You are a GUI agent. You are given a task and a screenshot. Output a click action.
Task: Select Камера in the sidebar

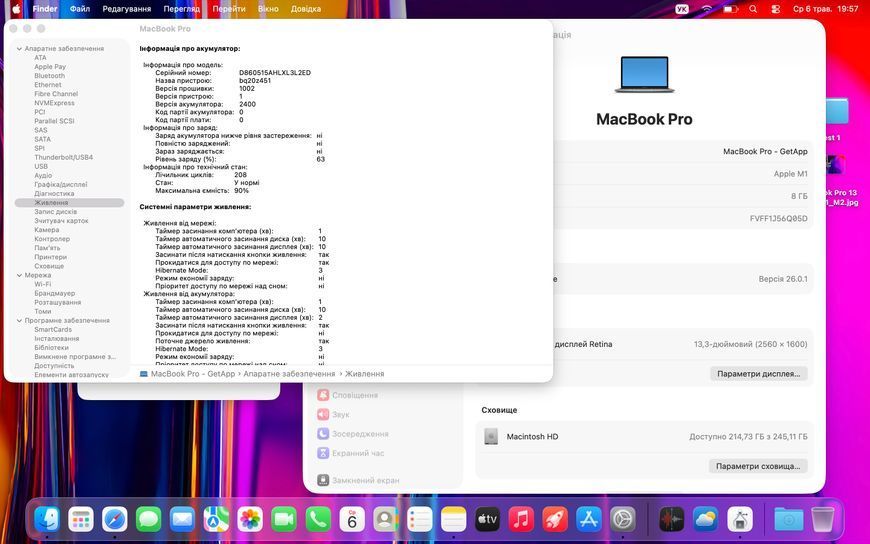[47, 230]
